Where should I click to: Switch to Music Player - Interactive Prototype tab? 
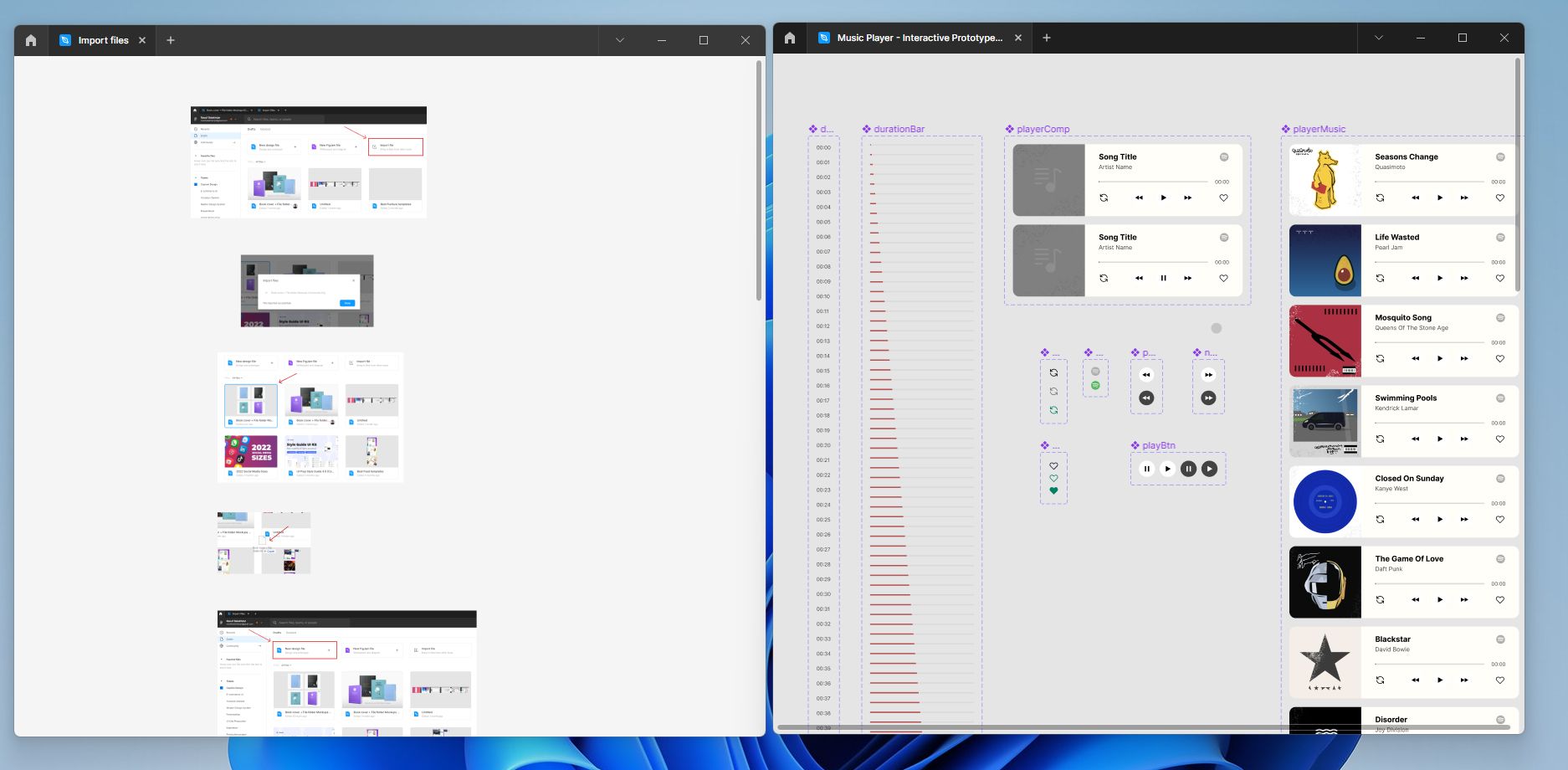click(x=919, y=38)
